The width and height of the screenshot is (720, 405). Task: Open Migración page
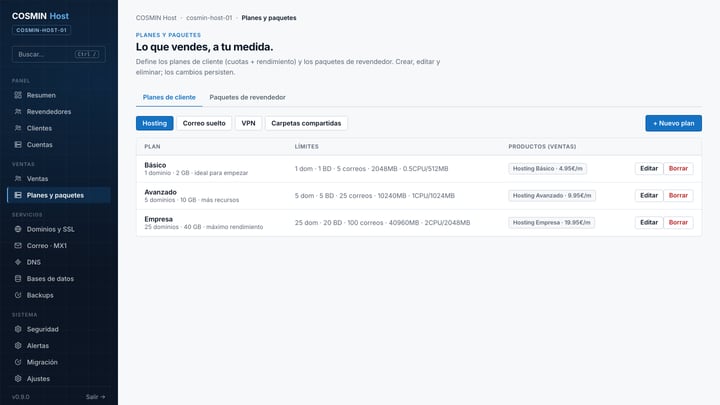(59, 362)
